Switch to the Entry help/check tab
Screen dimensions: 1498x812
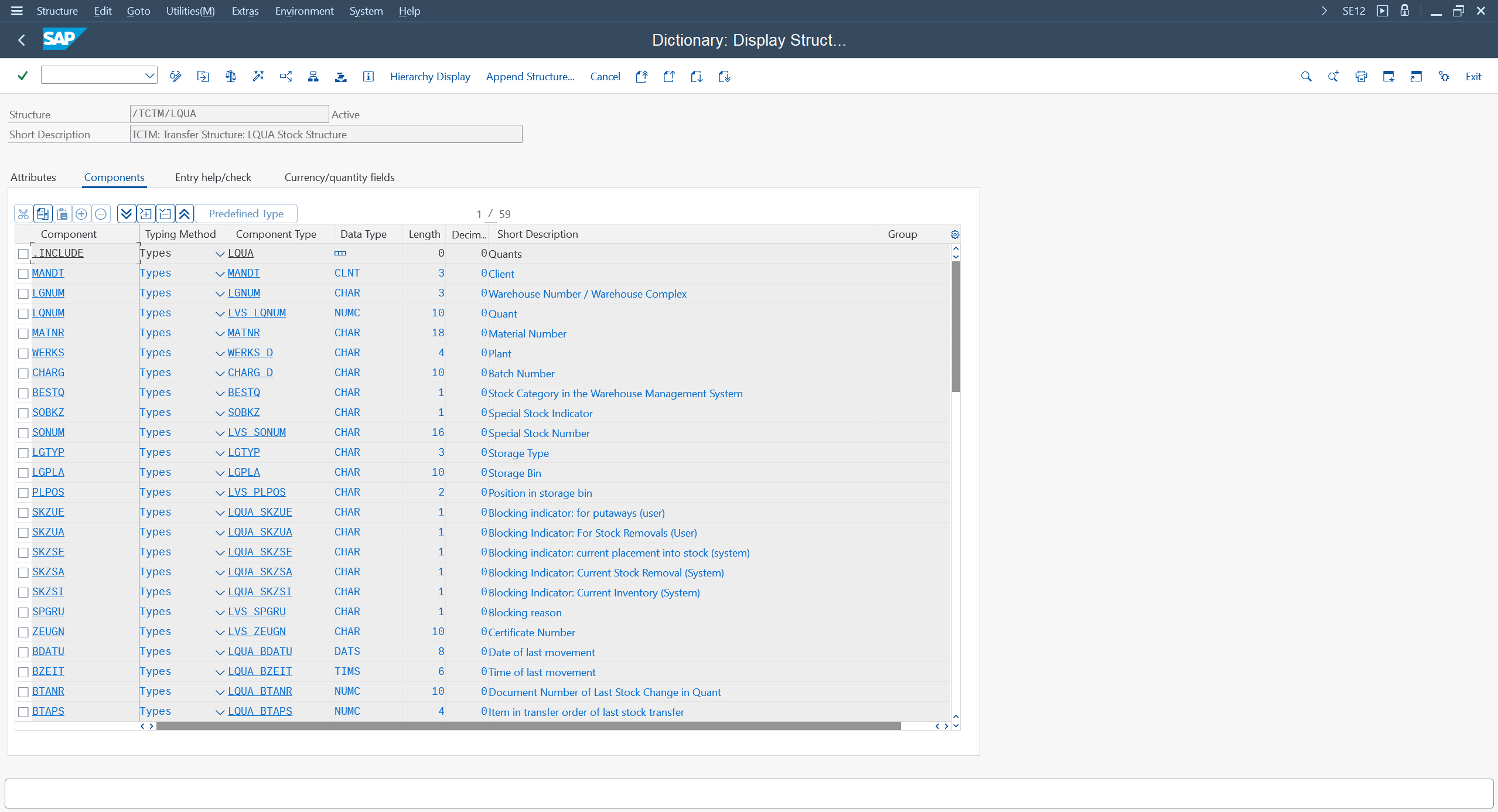click(213, 178)
